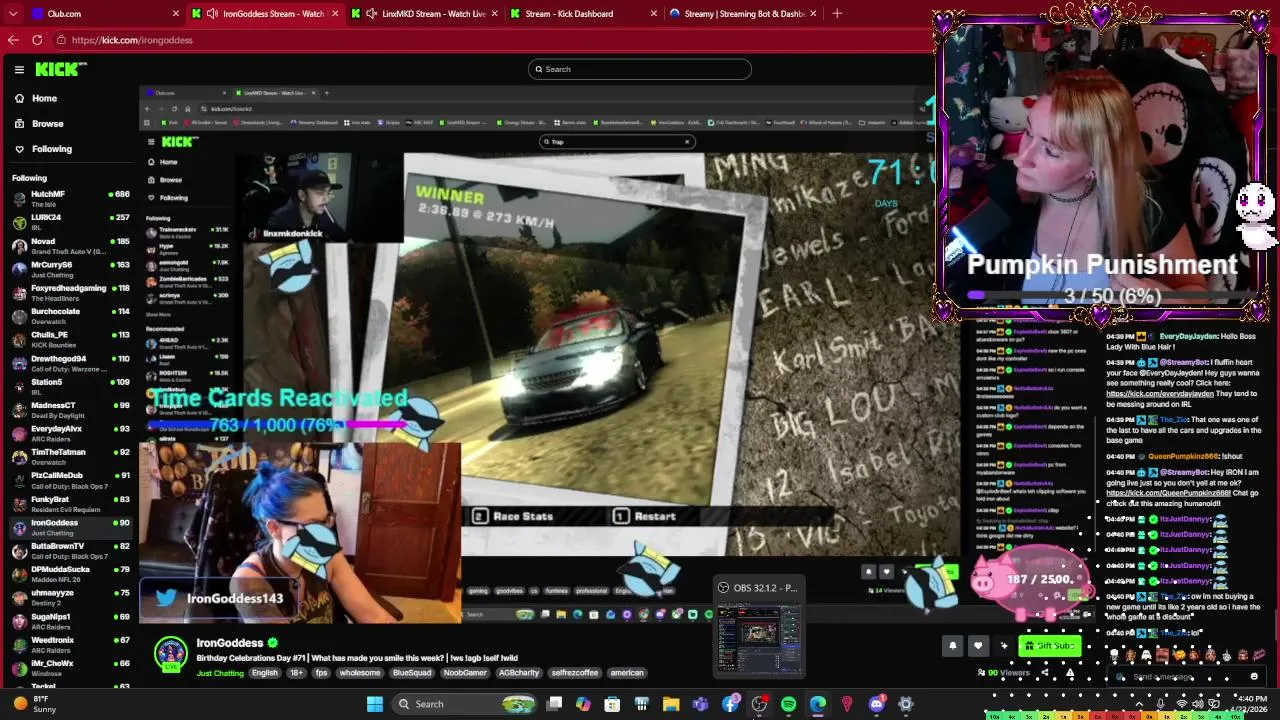The height and width of the screenshot is (720, 1280).
Task: Open Discord from the taskbar
Action: (877, 704)
